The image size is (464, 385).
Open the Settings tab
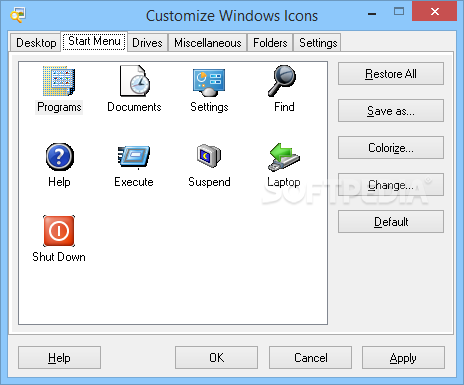click(x=318, y=43)
